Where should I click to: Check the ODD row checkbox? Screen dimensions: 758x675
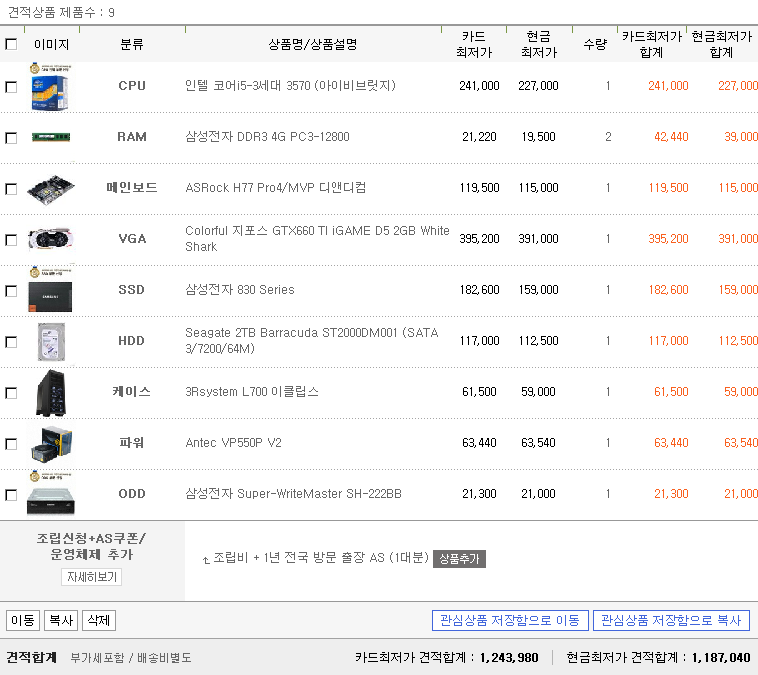(11, 495)
